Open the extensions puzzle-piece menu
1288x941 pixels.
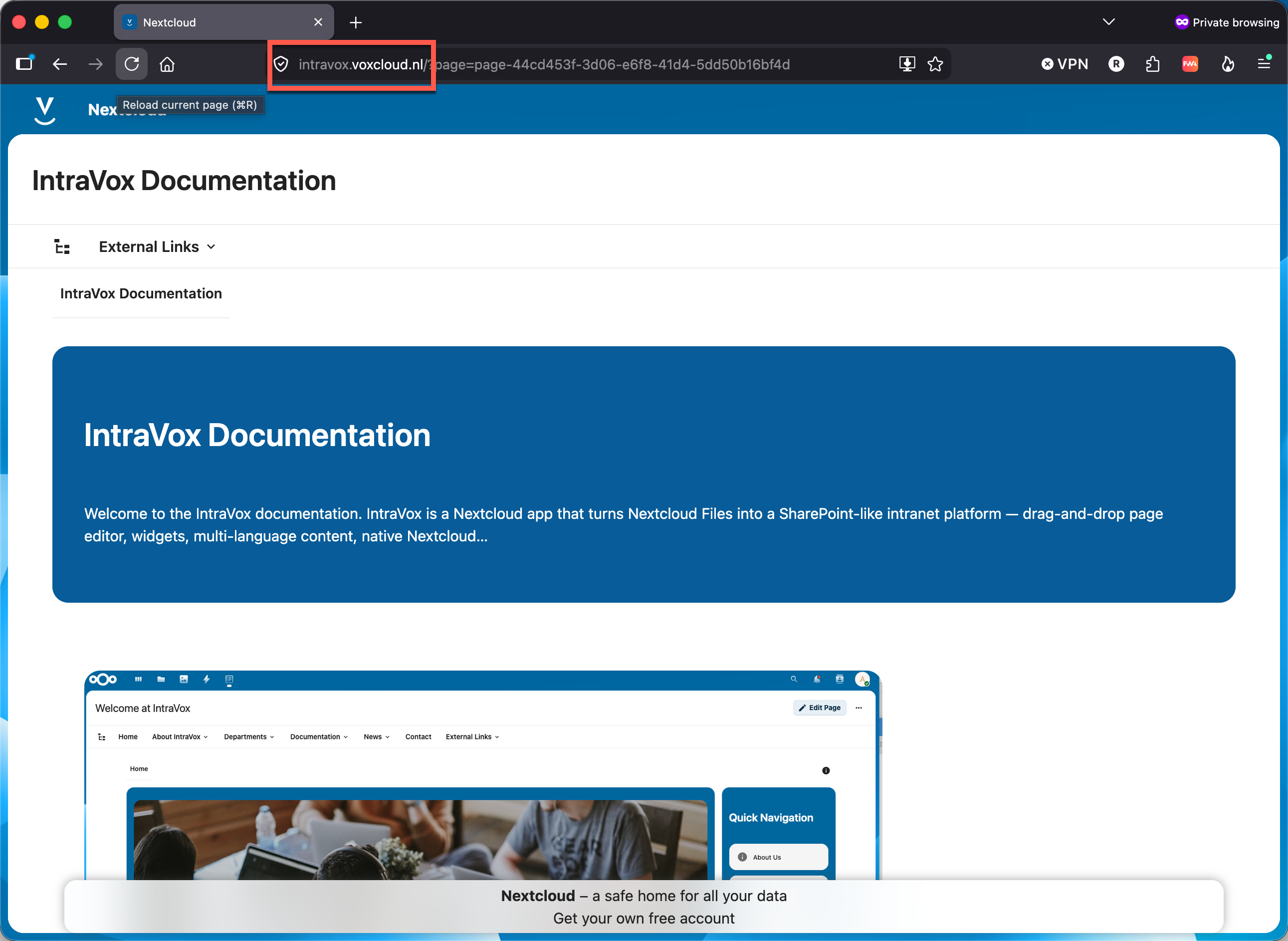pyautogui.click(x=1152, y=64)
